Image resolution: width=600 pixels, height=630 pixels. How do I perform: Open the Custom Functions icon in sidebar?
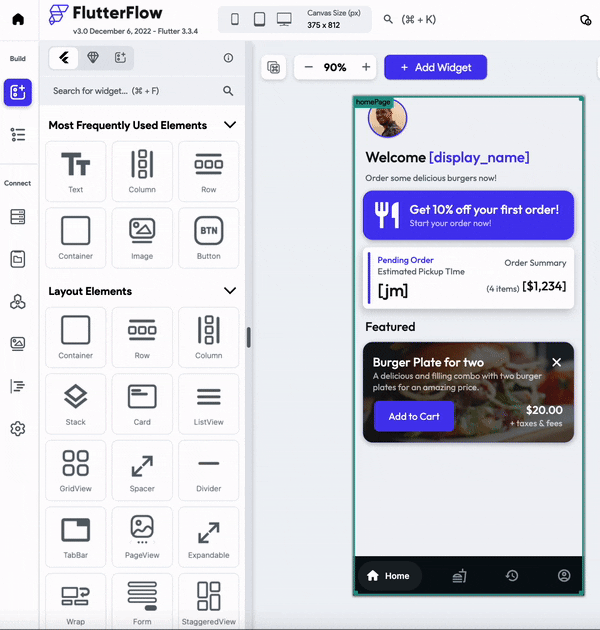pyautogui.click(x=18, y=386)
